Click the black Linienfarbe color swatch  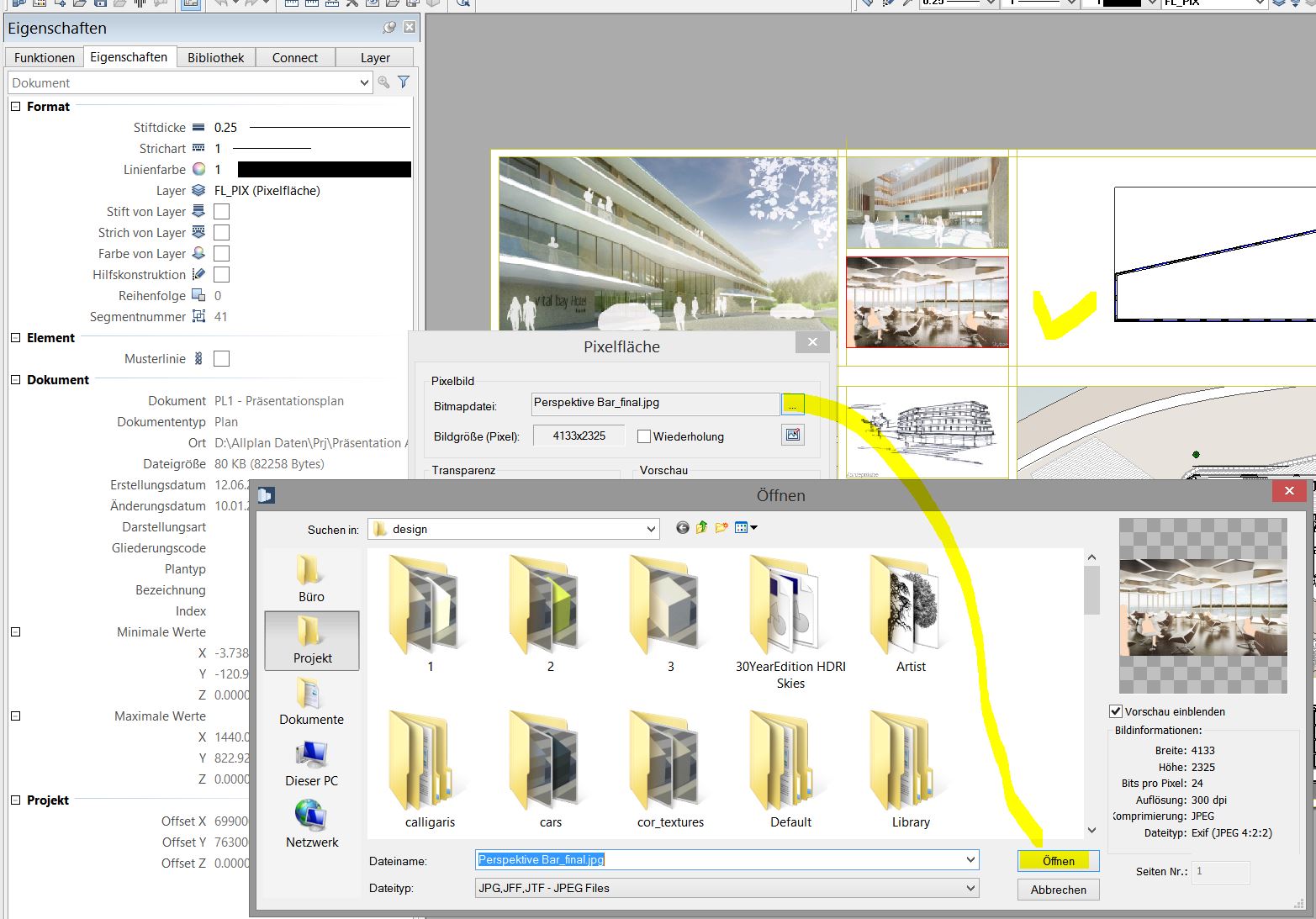[x=324, y=170]
